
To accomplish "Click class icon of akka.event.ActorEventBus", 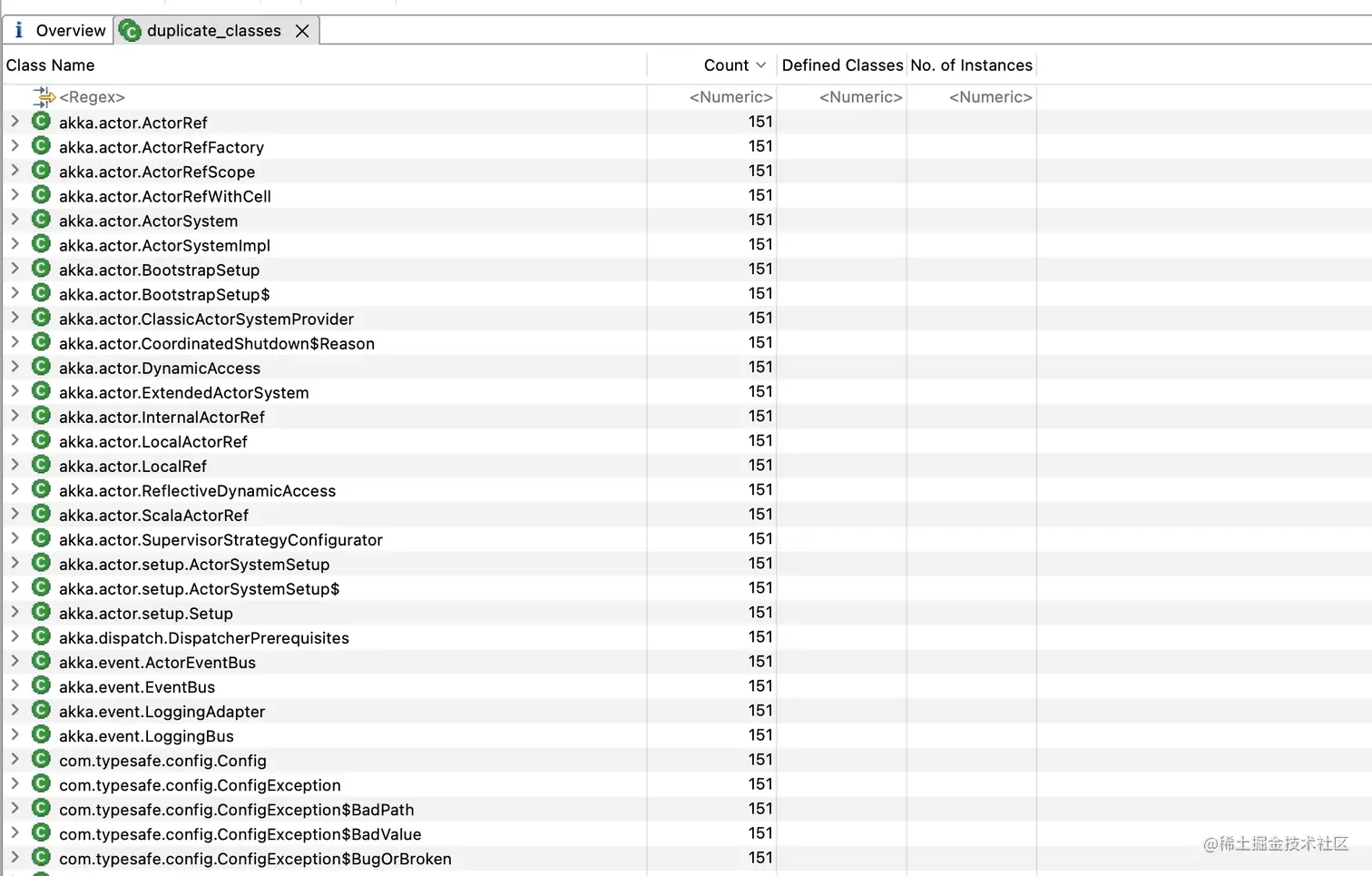I will click(41, 660).
